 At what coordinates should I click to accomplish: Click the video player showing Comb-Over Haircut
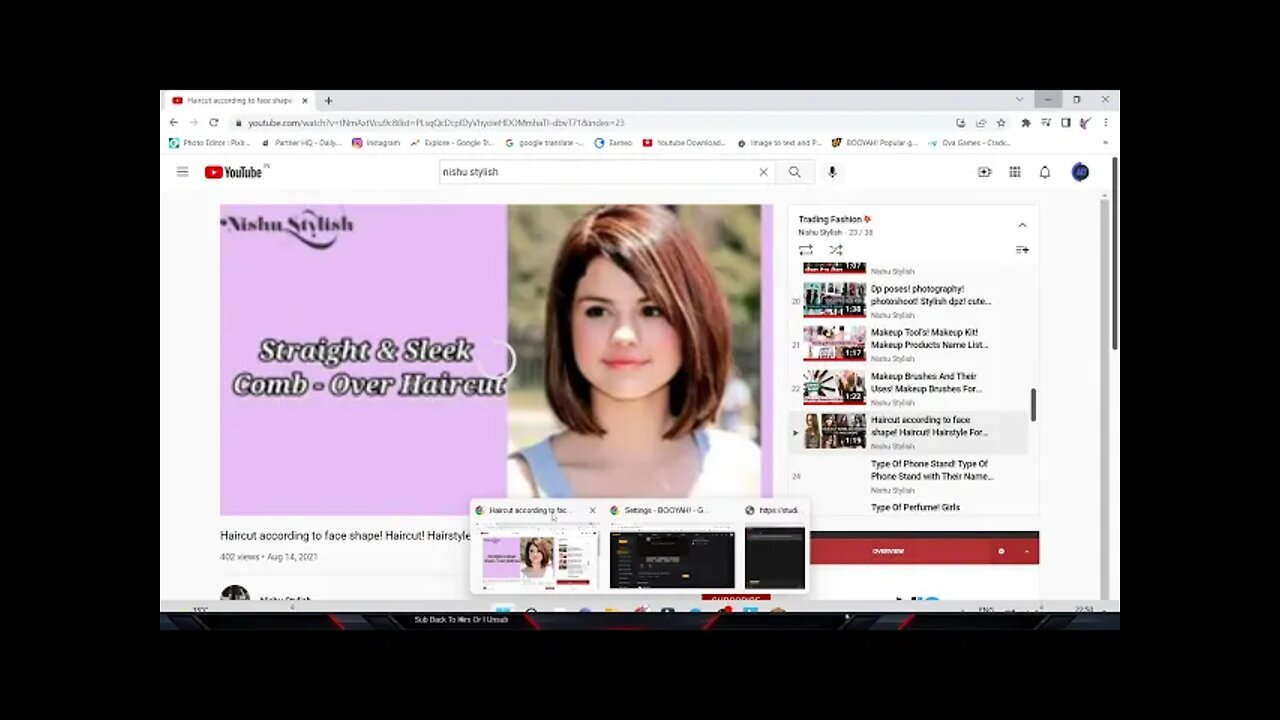496,359
